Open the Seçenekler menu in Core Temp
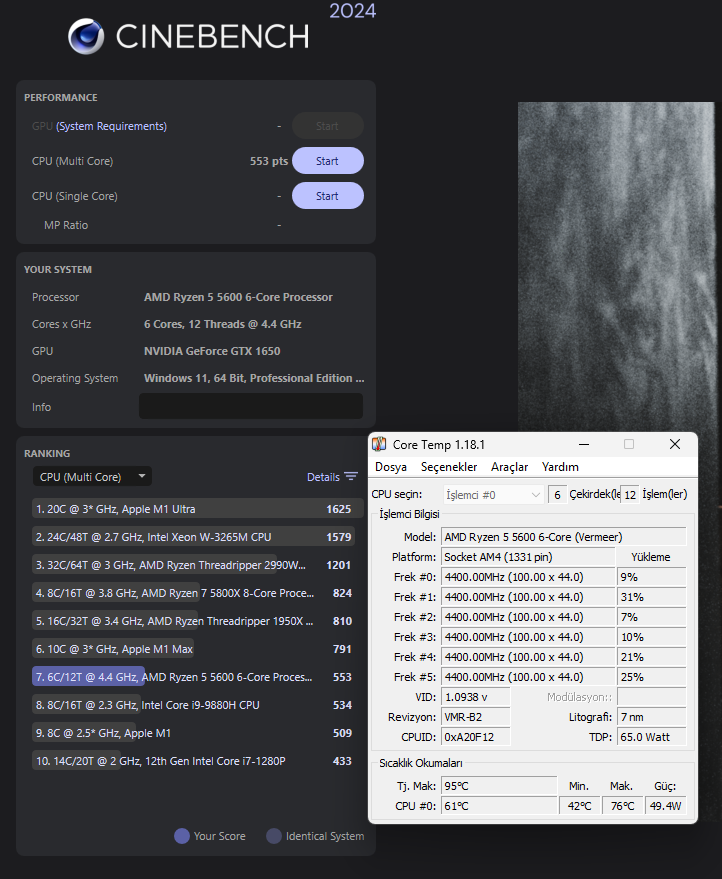This screenshot has width=722, height=879. pos(449,467)
